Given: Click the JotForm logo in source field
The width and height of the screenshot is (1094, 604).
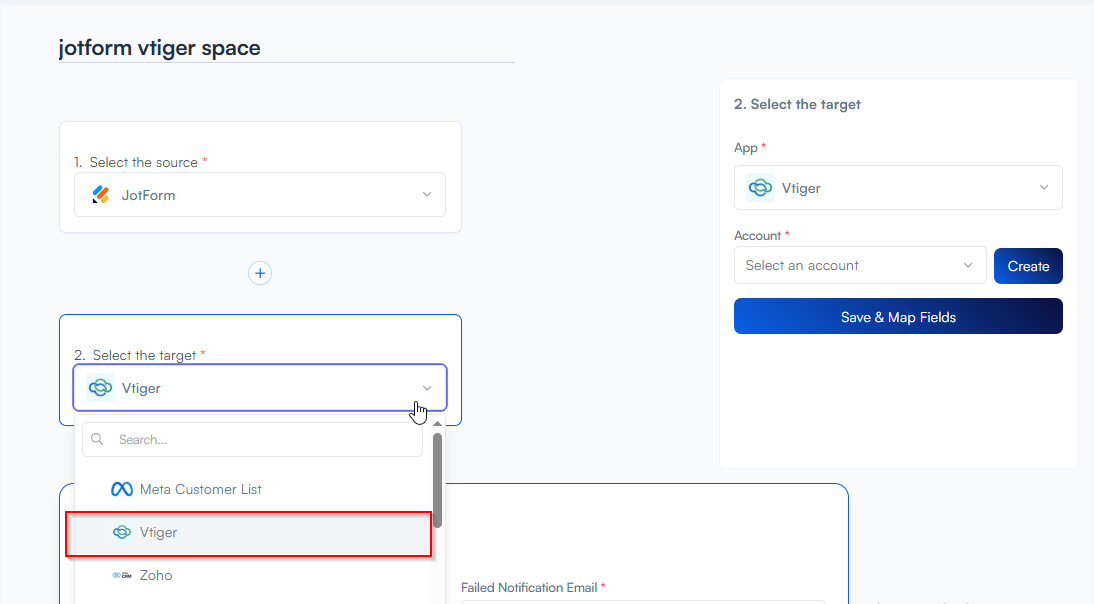Looking at the screenshot, I should 101,195.
